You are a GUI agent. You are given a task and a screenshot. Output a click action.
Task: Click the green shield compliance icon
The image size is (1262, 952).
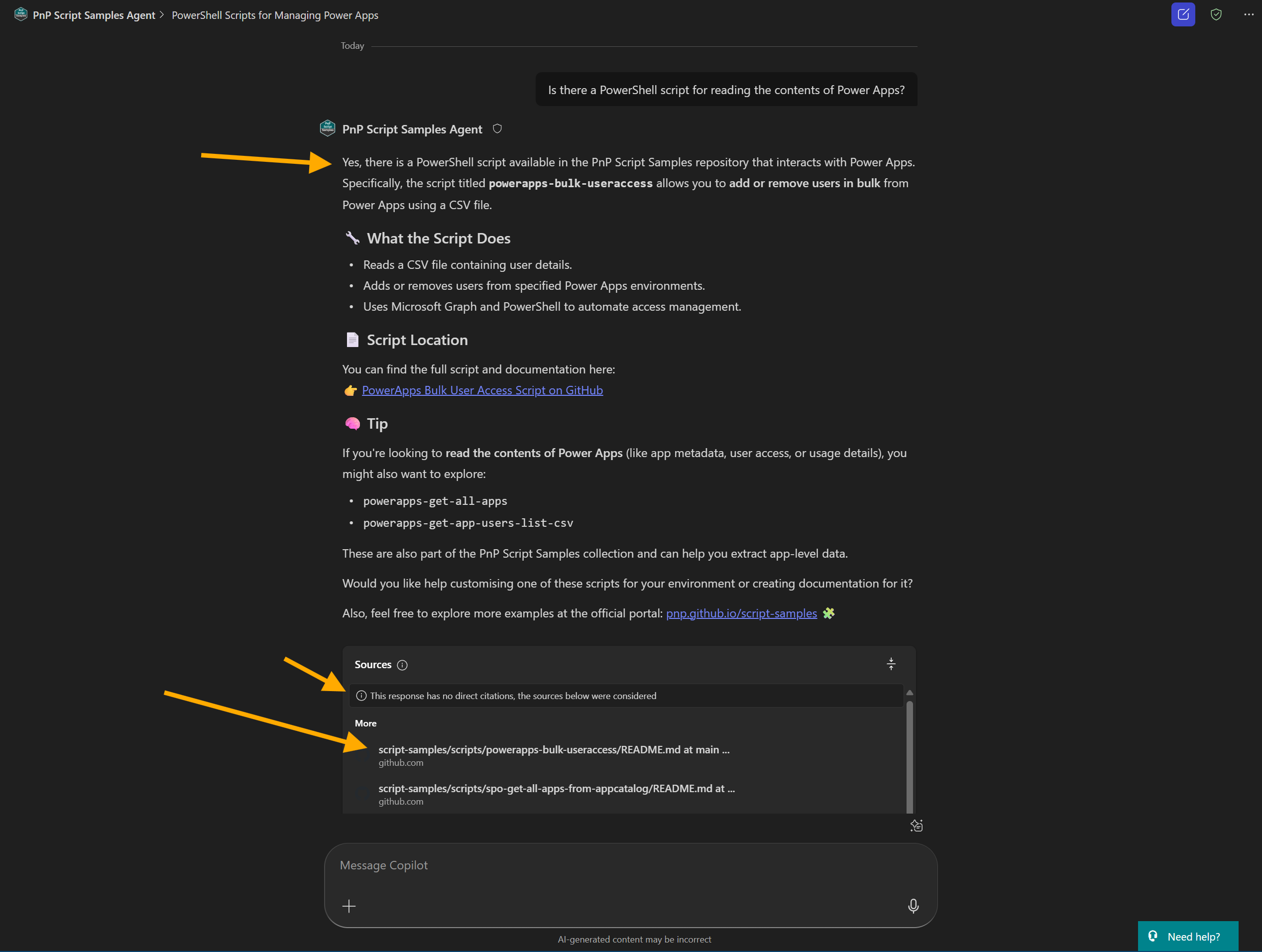[1216, 14]
